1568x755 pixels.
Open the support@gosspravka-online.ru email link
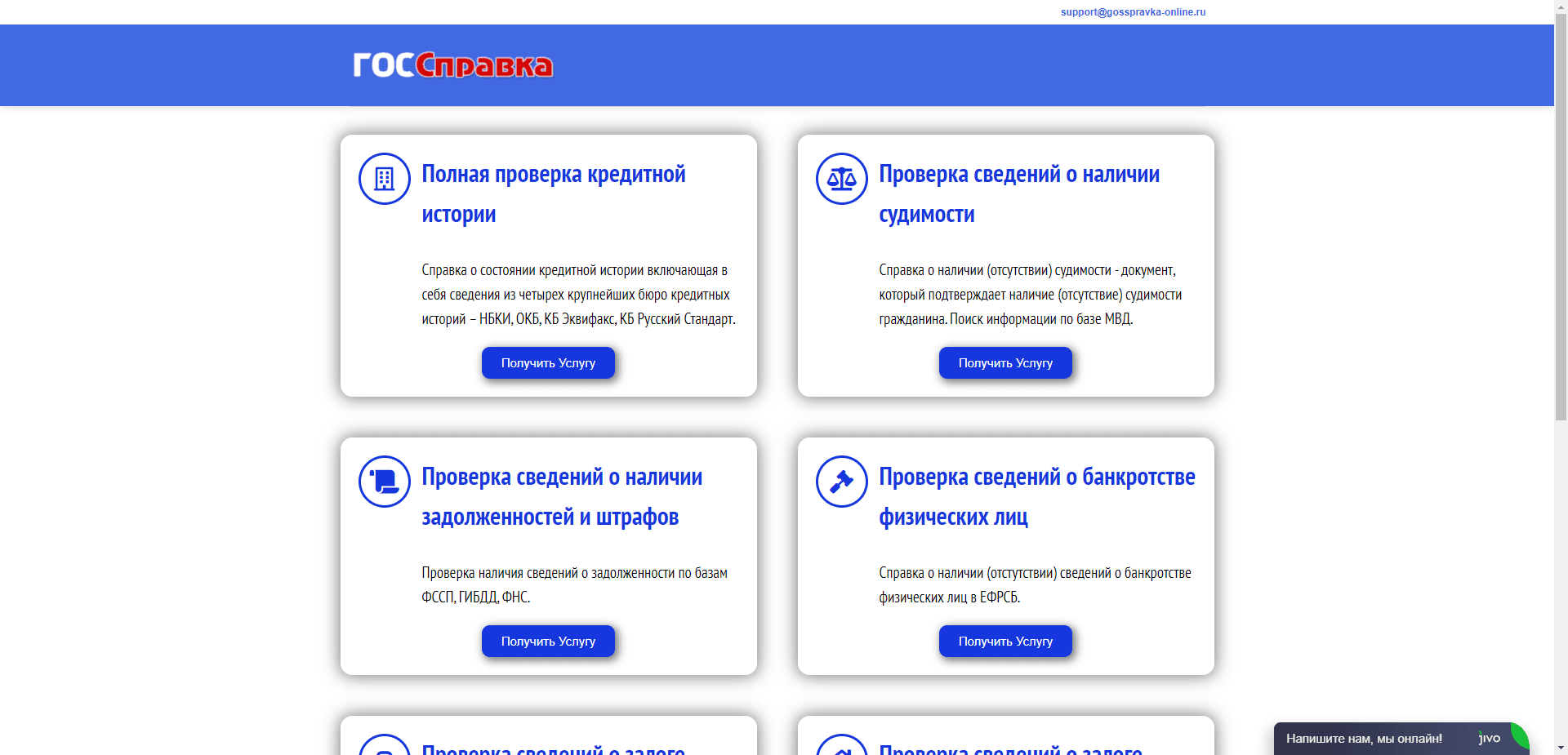tap(1133, 11)
